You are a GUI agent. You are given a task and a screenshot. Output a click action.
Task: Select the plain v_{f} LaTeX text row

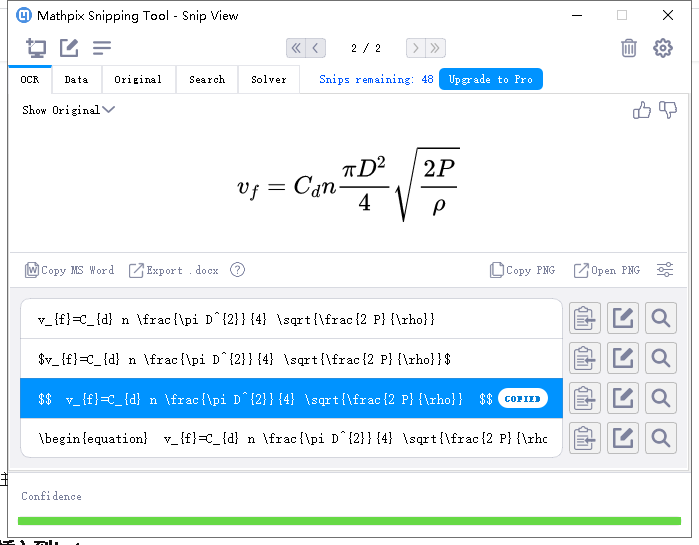pyautogui.click(x=292, y=319)
